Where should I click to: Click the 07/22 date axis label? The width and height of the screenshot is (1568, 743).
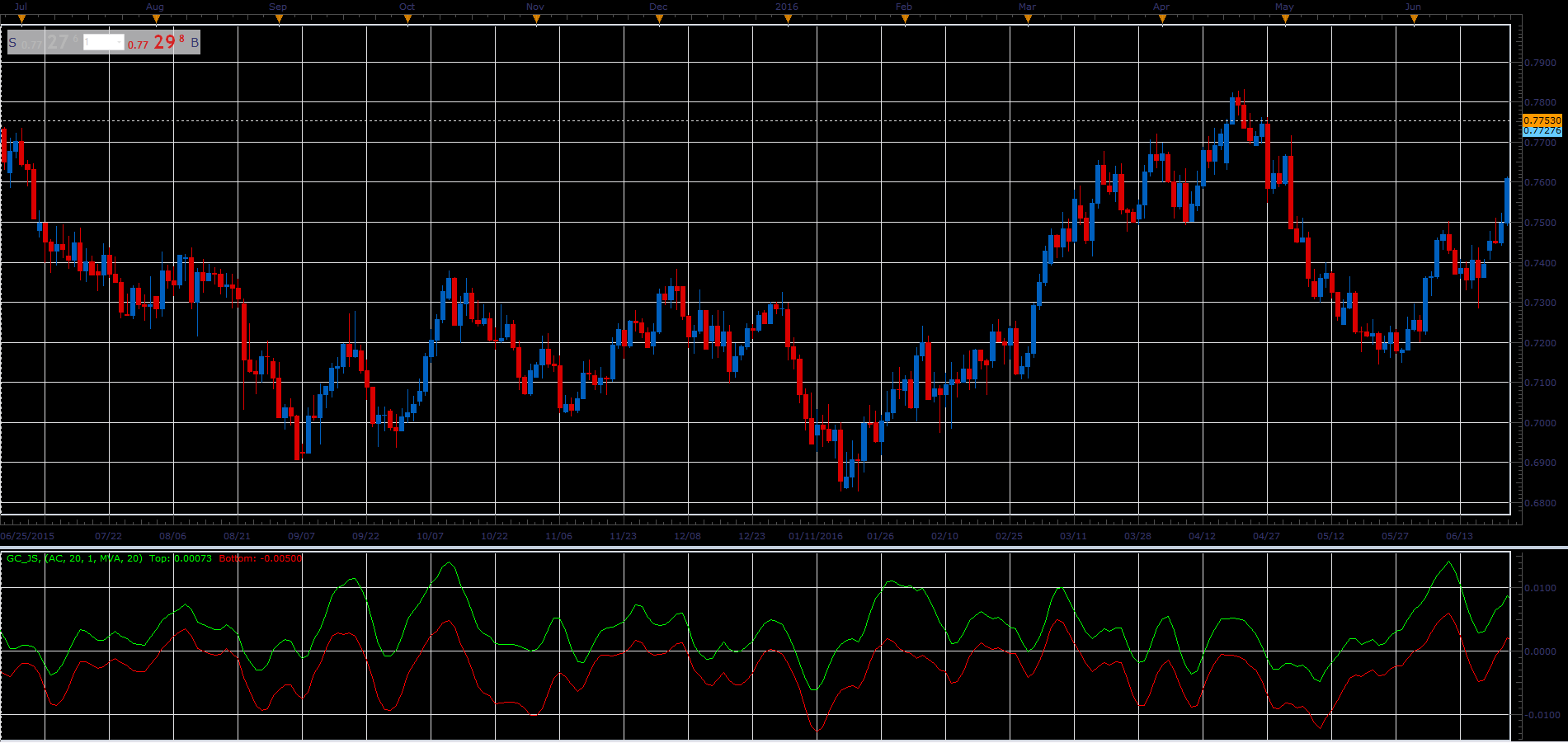tap(109, 536)
